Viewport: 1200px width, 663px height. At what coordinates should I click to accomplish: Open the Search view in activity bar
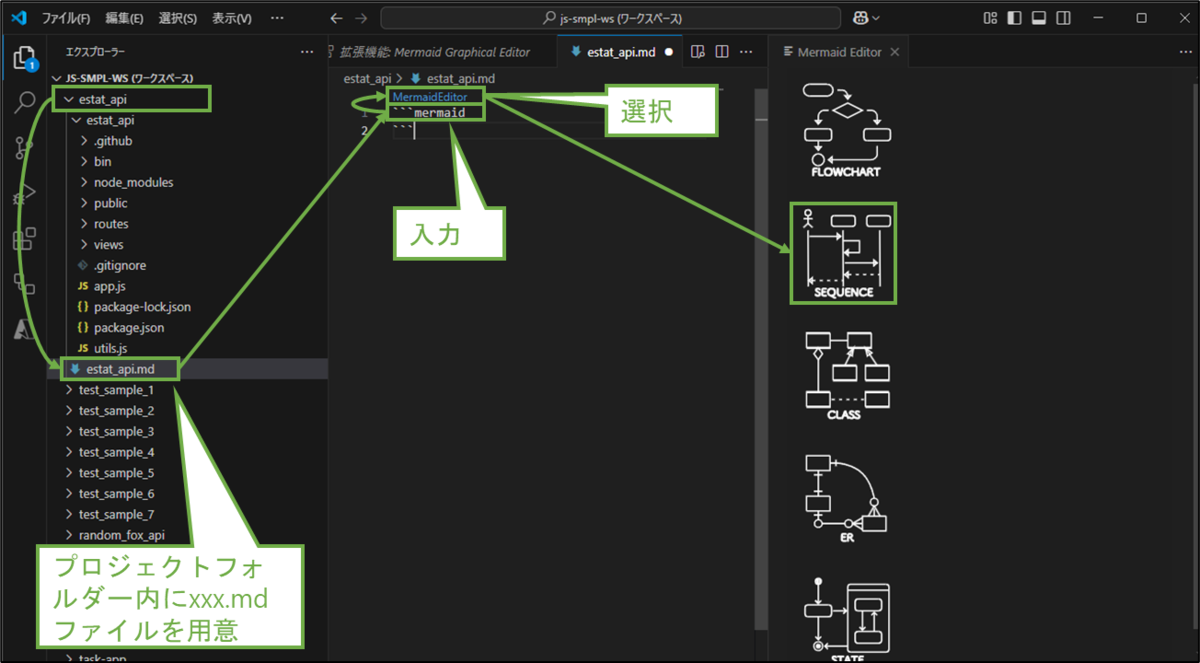[x=25, y=103]
